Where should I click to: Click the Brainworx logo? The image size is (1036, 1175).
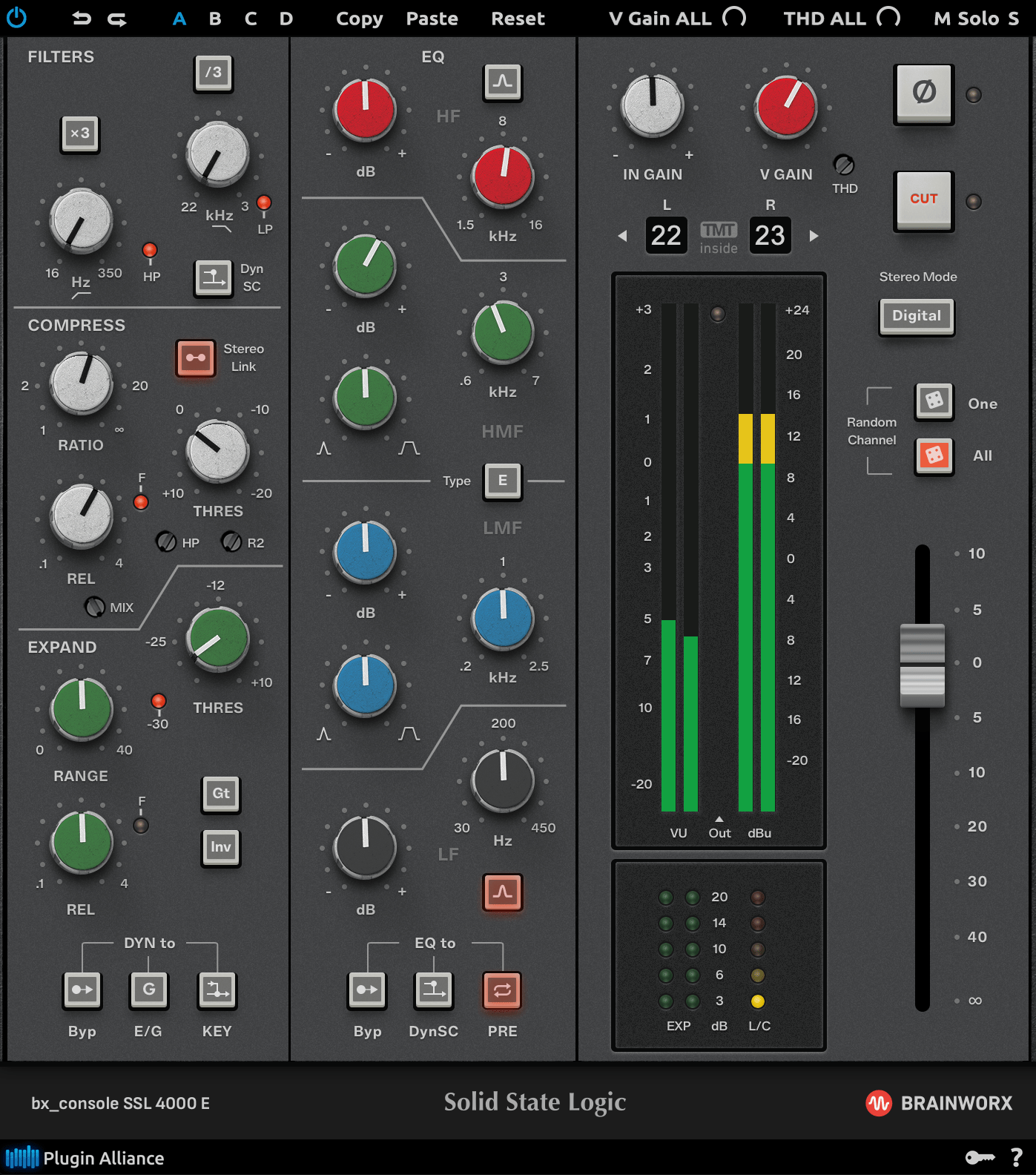(x=939, y=1103)
